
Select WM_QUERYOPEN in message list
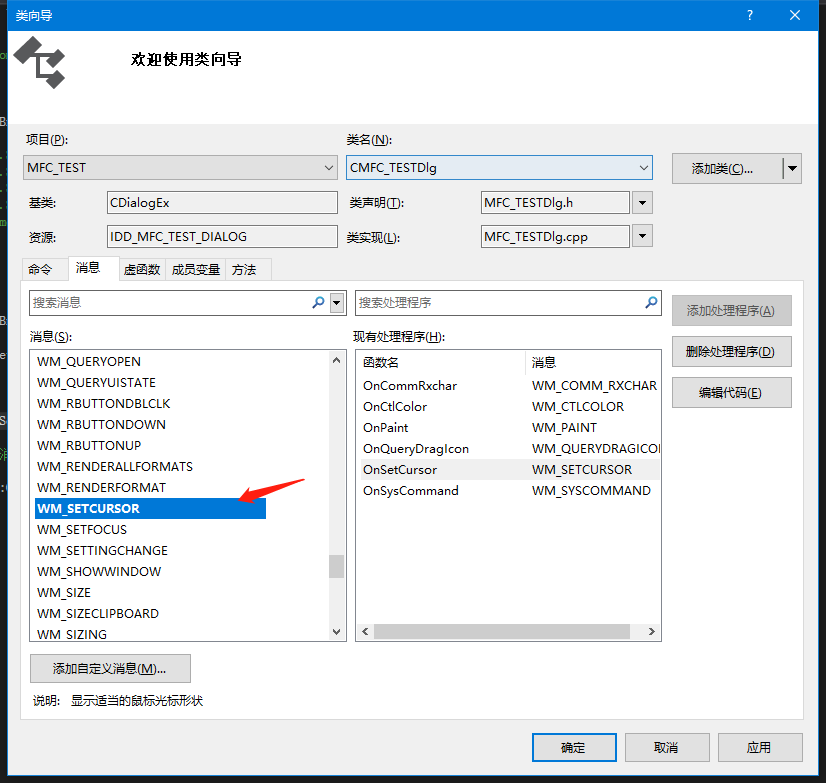click(x=89, y=361)
